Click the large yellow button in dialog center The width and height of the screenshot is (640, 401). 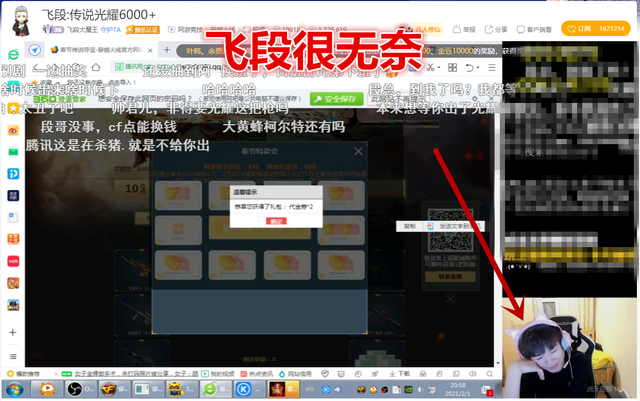260,227
